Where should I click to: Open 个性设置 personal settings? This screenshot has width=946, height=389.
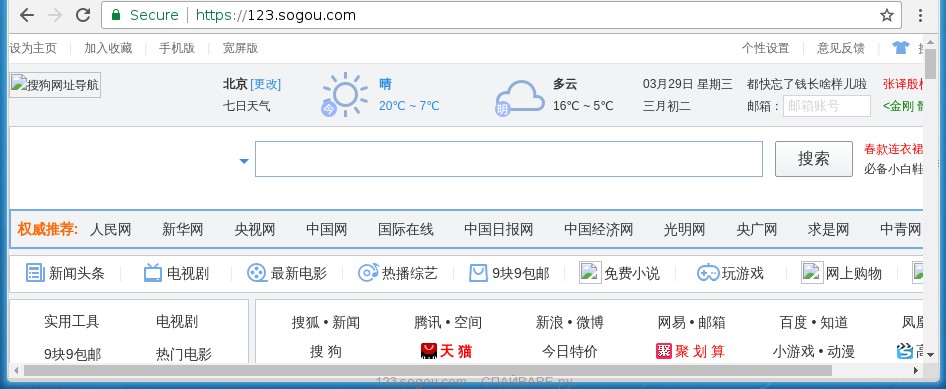tap(765, 48)
